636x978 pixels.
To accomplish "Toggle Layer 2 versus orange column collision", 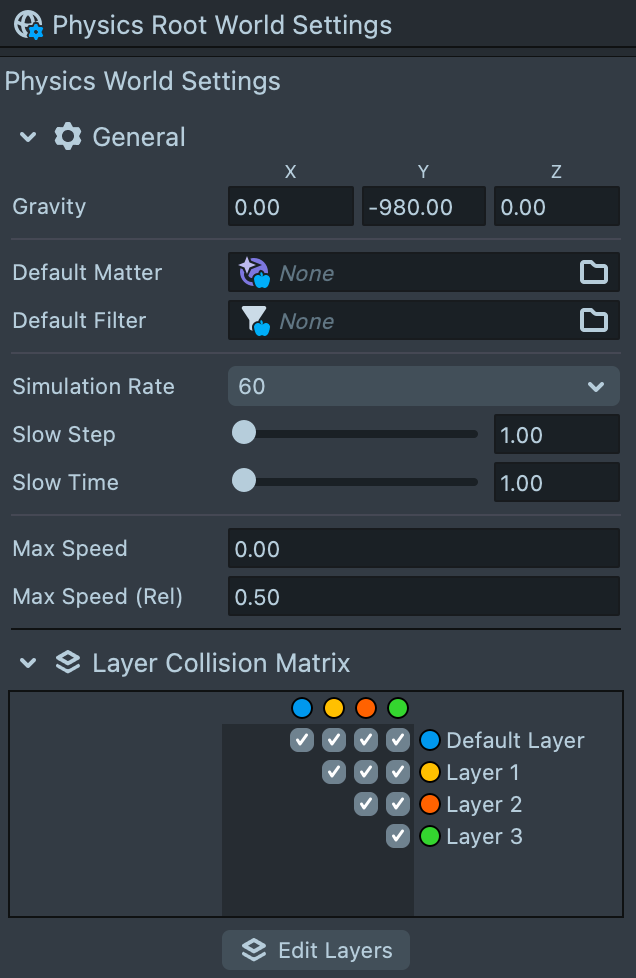I will [x=366, y=804].
